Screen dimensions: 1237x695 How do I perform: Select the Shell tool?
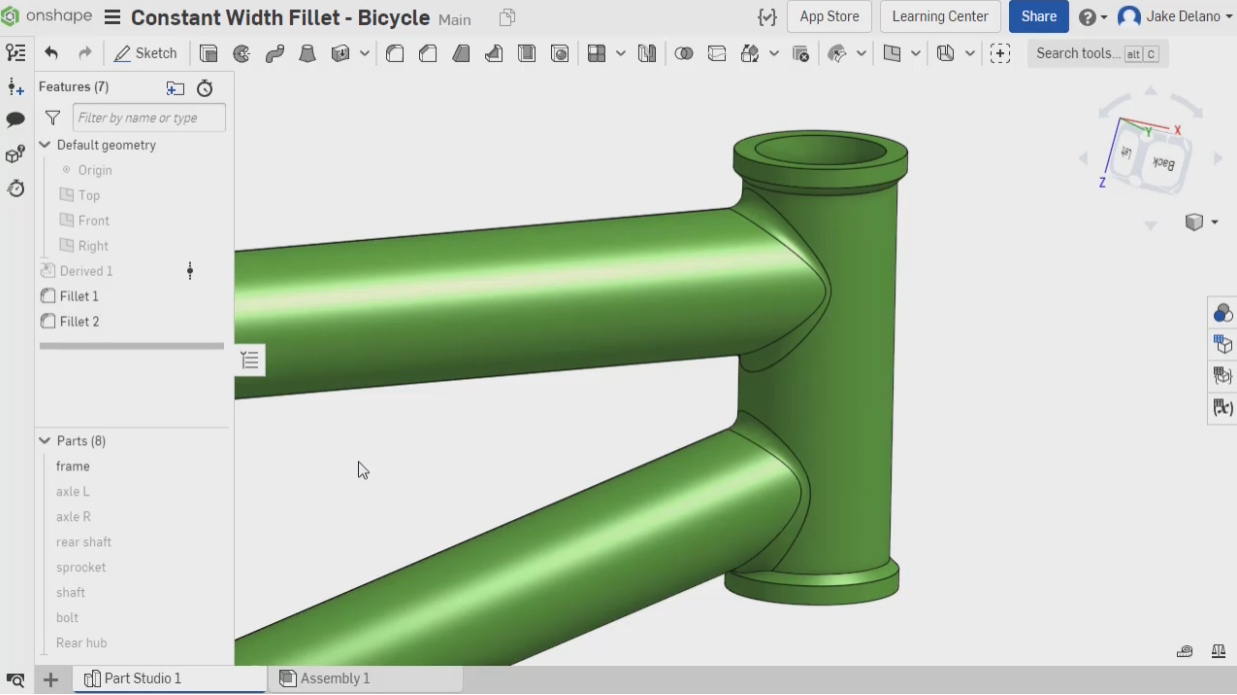click(x=527, y=54)
